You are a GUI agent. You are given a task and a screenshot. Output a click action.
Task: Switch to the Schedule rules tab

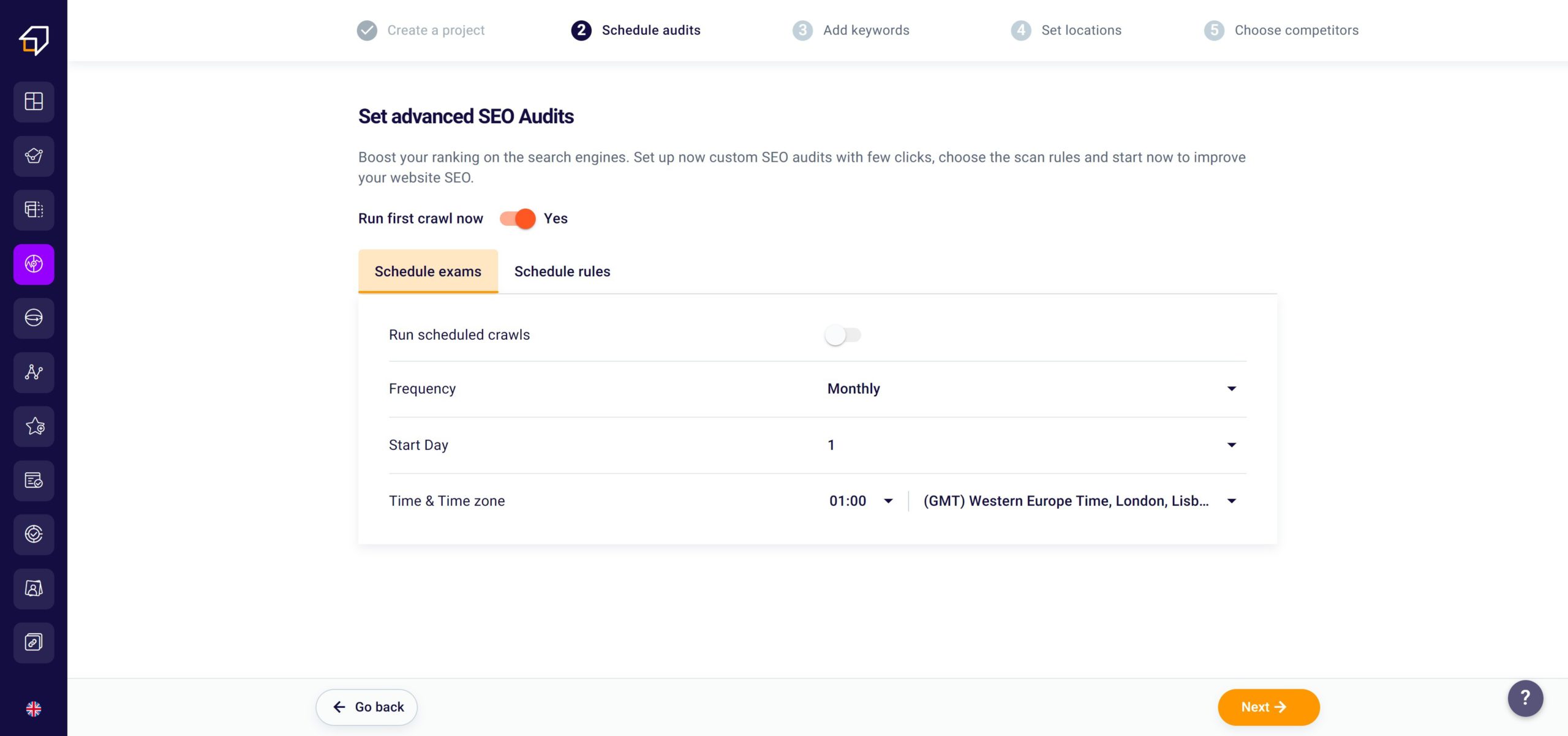coord(562,271)
